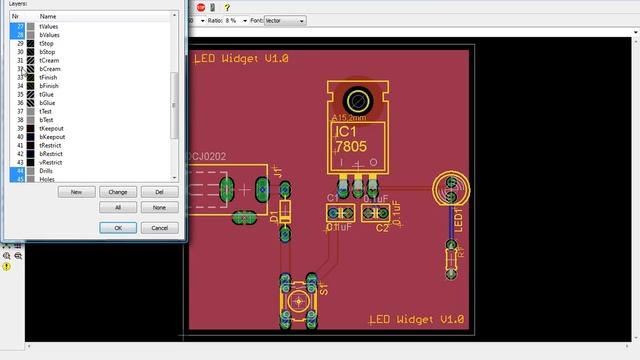
Task: Select the tKeepout layer name
Action: click(x=51, y=129)
